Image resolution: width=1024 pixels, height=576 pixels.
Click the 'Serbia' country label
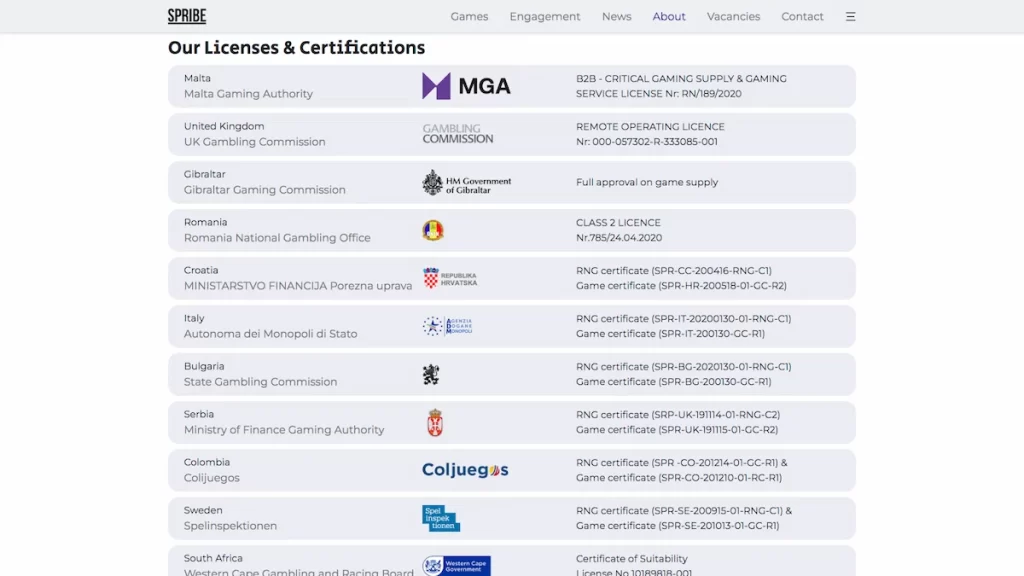point(199,414)
